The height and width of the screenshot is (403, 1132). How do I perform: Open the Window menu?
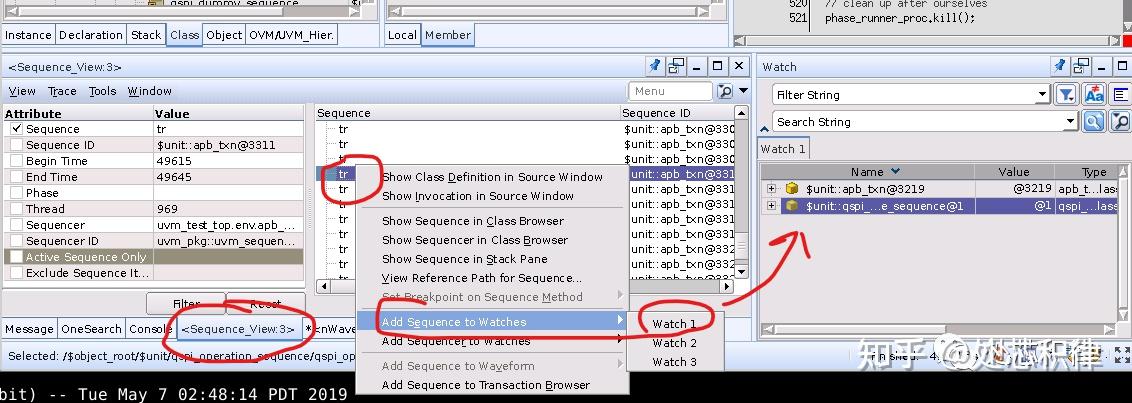(x=149, y=91)
